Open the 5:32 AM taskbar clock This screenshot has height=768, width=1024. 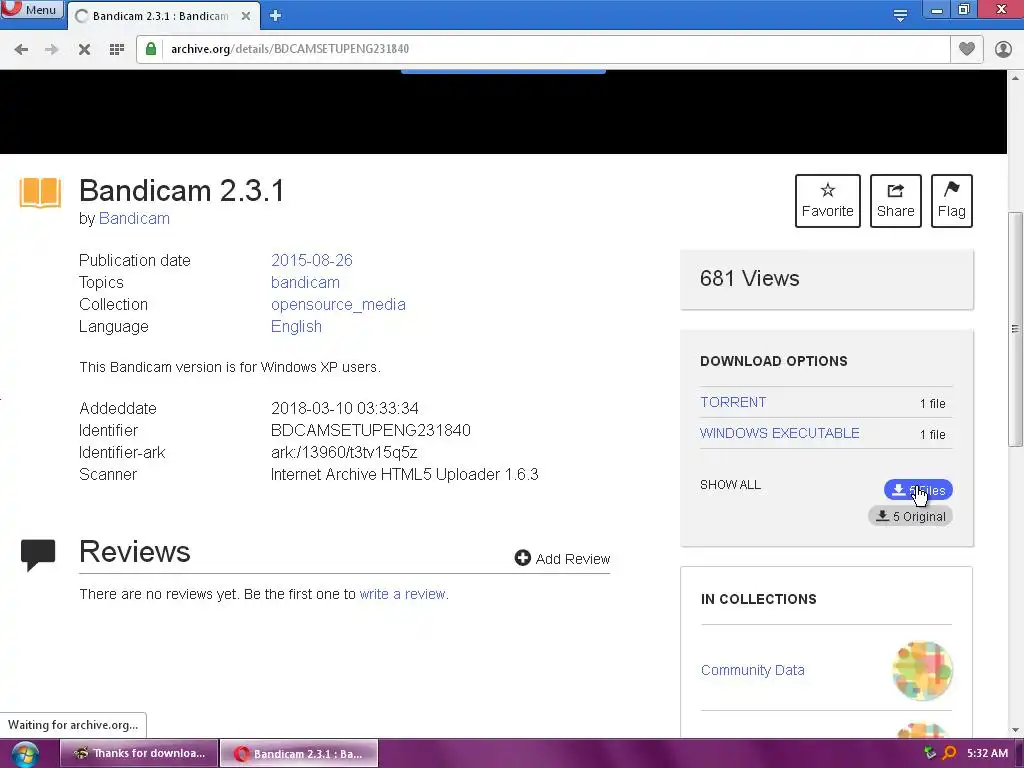pos(987,753)
